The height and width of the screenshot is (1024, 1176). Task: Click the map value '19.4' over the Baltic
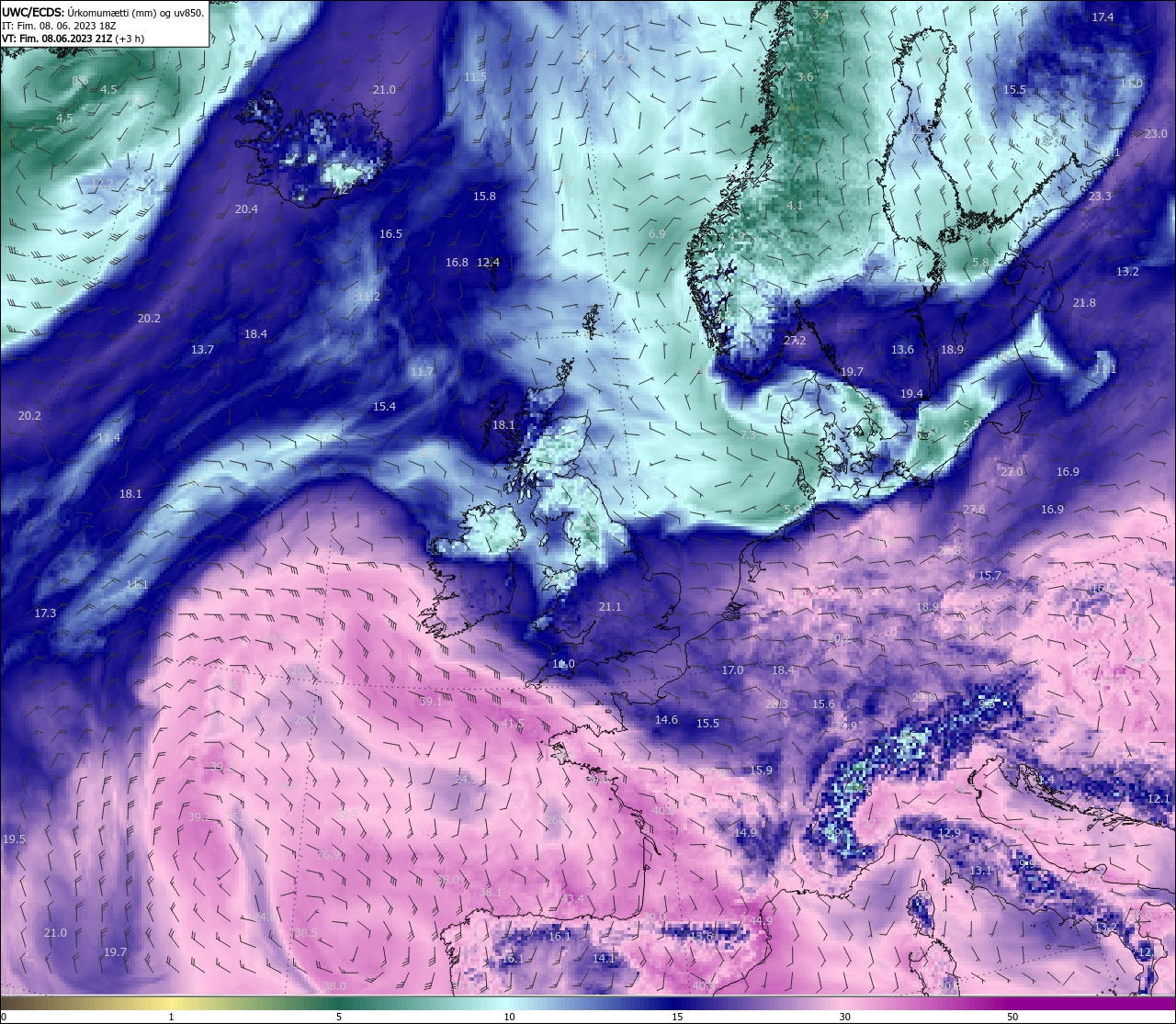[x=911, y=394]
